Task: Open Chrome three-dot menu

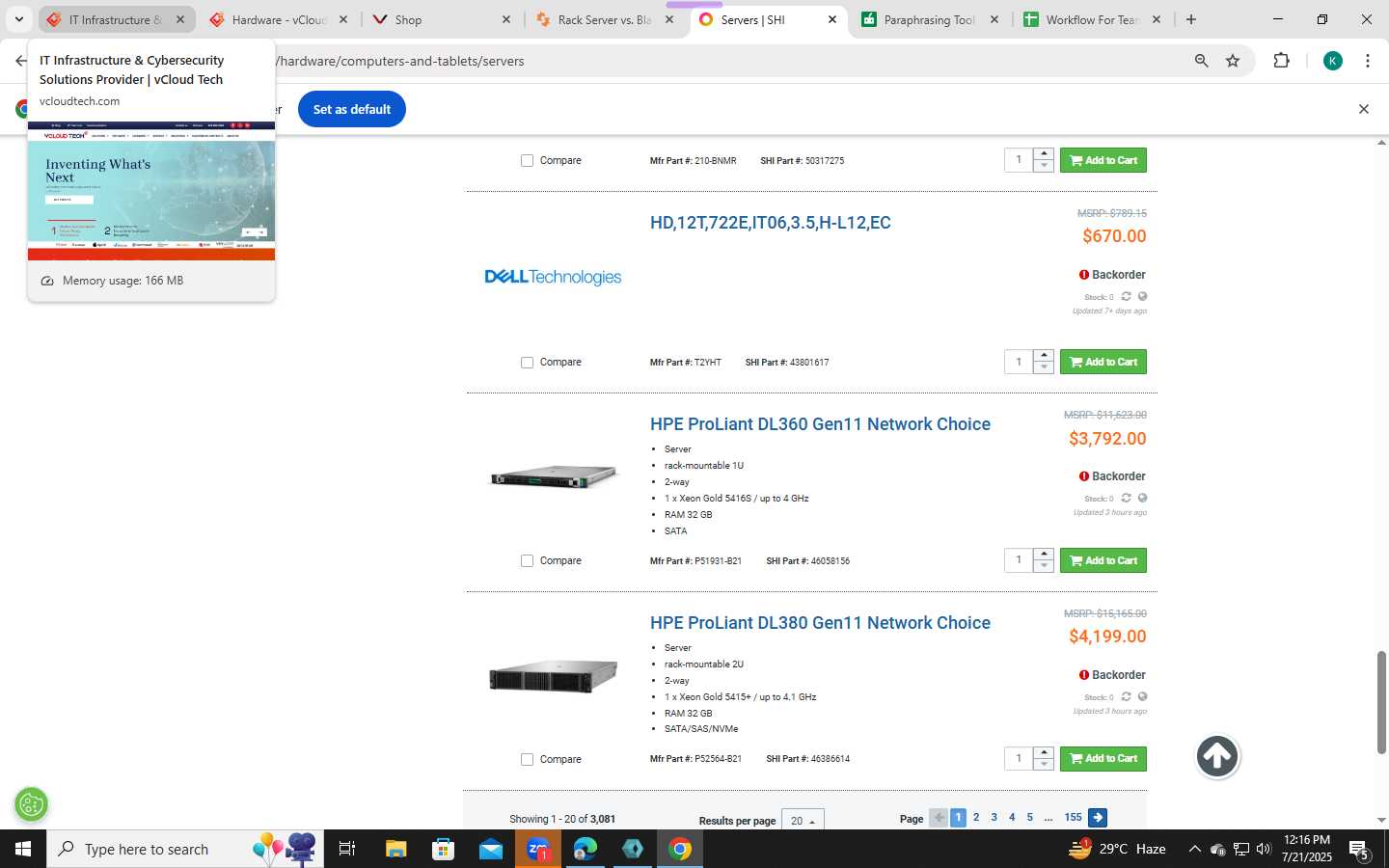Action: [x=1368, y=61]
